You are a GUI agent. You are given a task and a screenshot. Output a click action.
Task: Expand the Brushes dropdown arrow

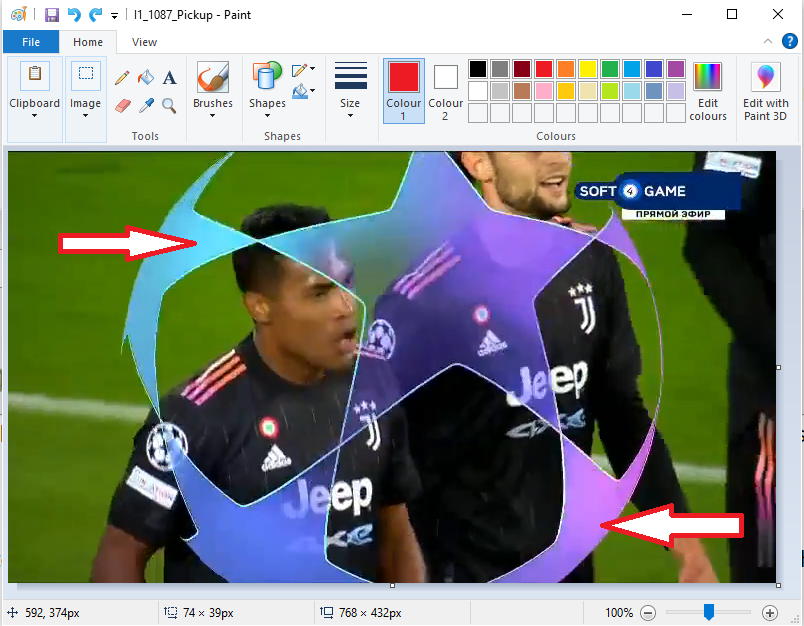point(212,116)
